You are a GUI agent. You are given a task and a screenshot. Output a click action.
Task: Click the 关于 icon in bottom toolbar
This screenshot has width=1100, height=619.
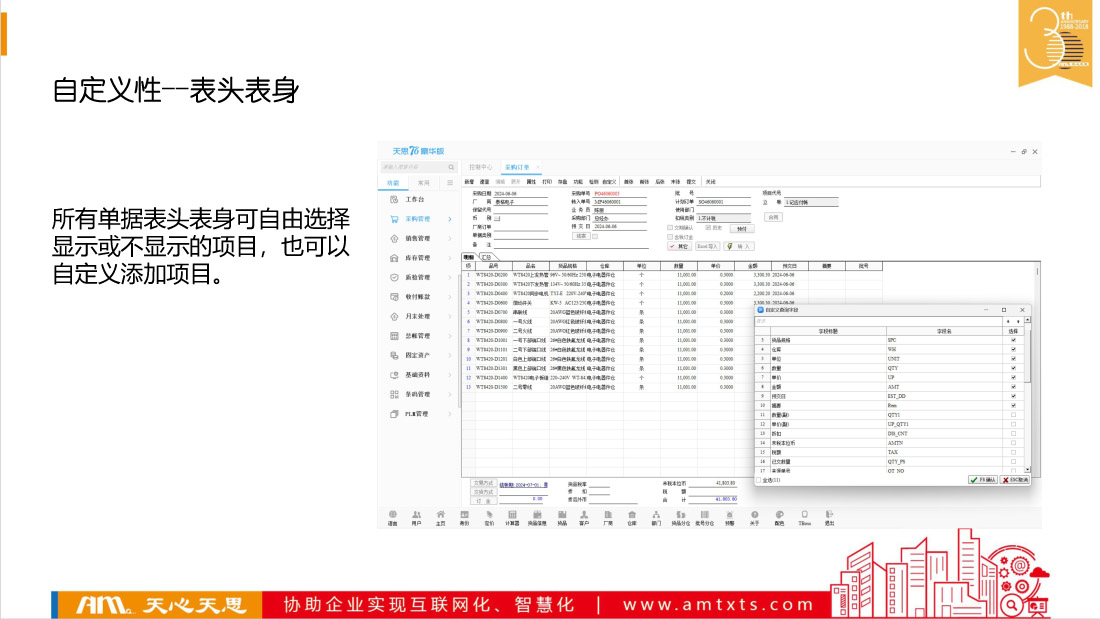point(755,515)
